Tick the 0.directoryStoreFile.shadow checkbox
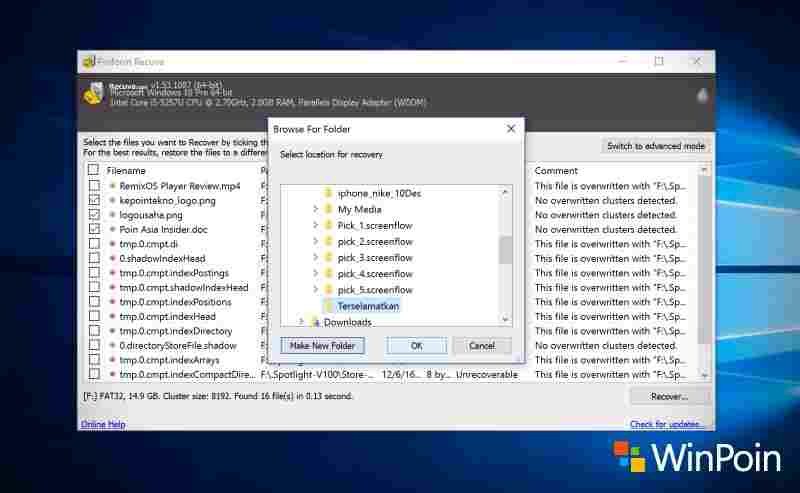The image size is (800, 493). [x=94, y=345]
